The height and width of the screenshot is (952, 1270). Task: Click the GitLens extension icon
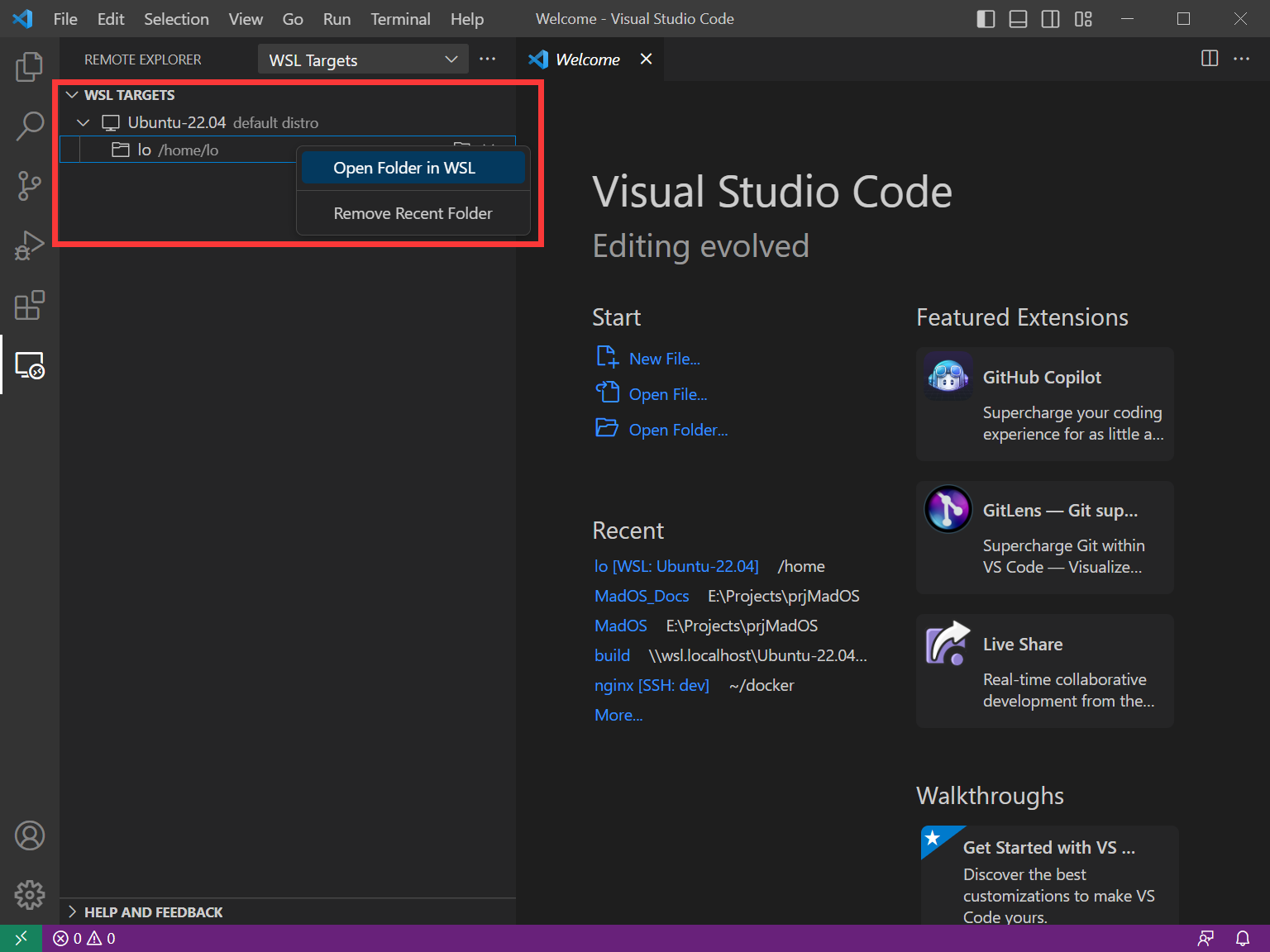coord(948,509)
